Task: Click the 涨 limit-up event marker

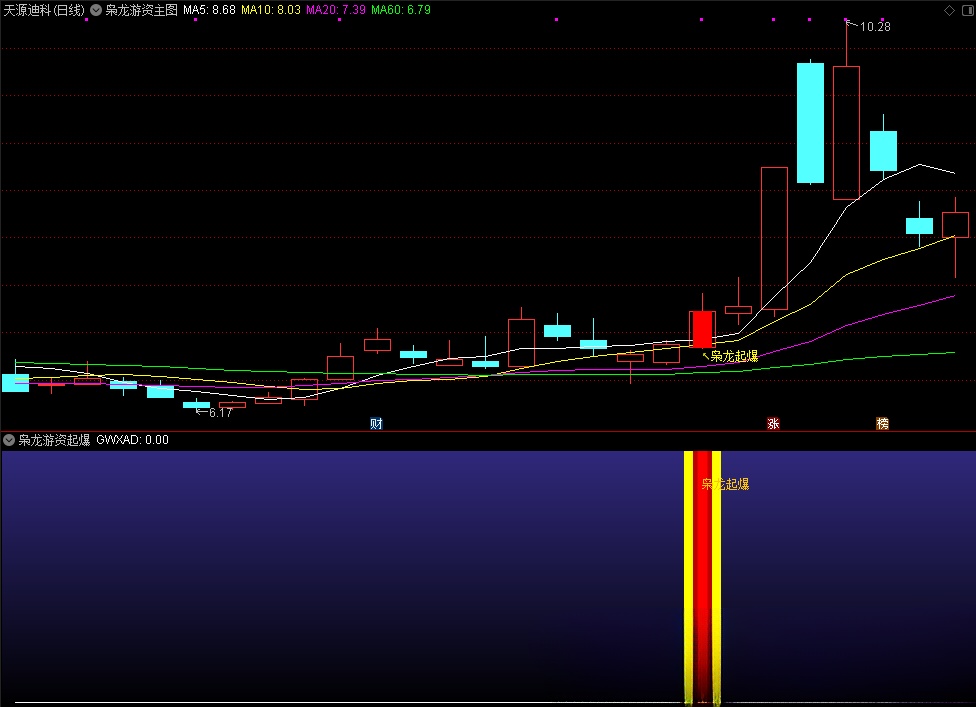Action: click(x=772, y=423)
